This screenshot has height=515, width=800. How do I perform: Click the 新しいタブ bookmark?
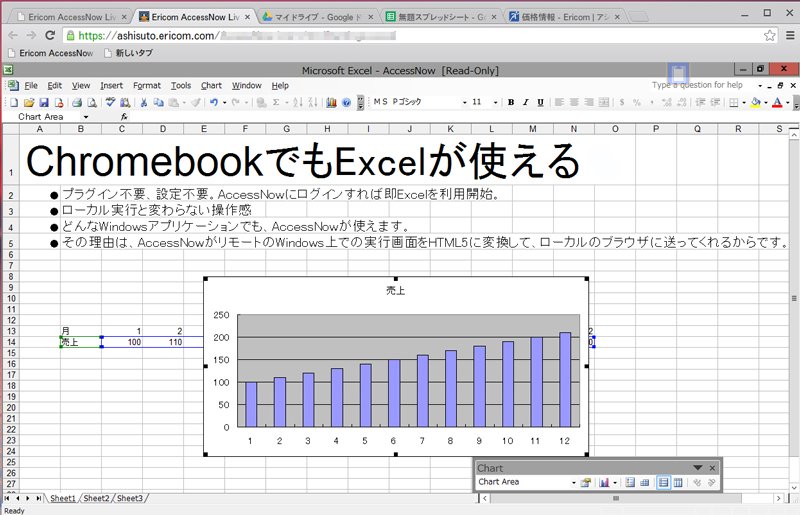pyautogui.click(x=128, y=53)
